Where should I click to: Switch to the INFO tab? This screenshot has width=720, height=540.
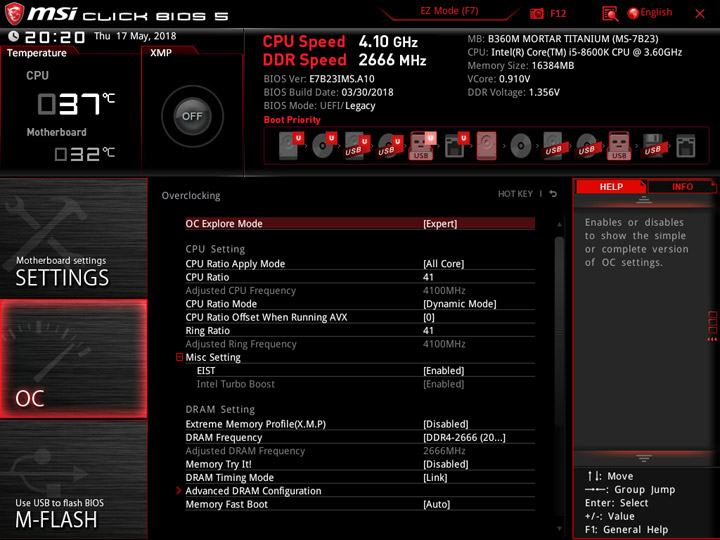tap(682, 186)
